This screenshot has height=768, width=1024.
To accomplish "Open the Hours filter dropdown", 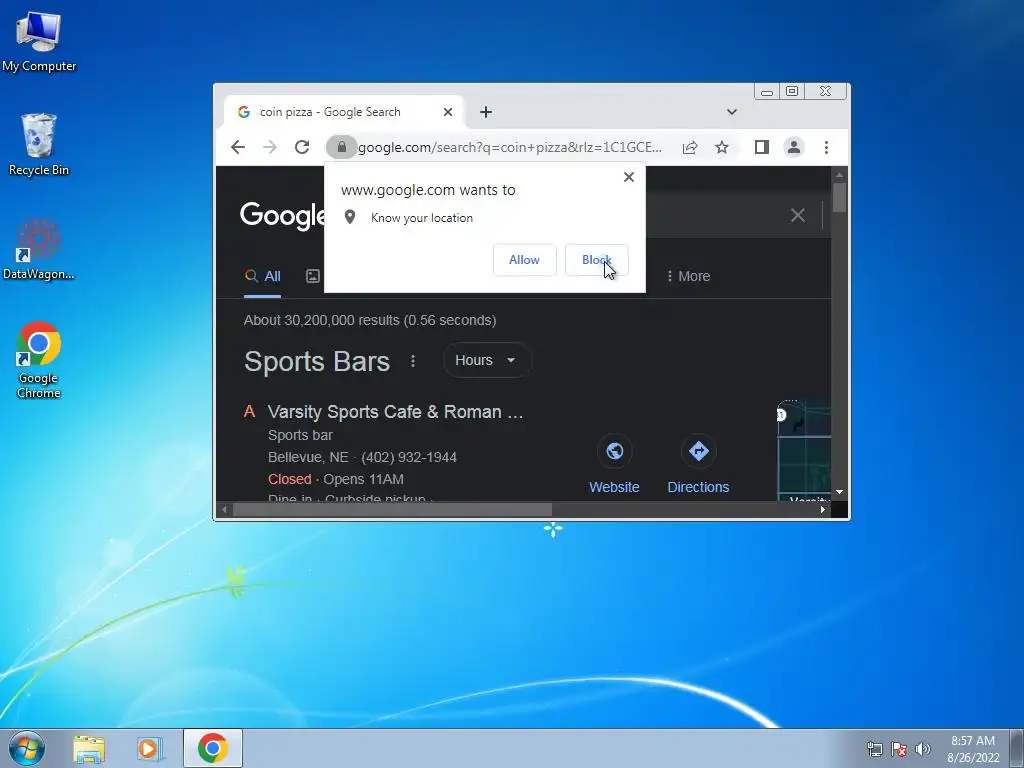I will pos(487,360).
